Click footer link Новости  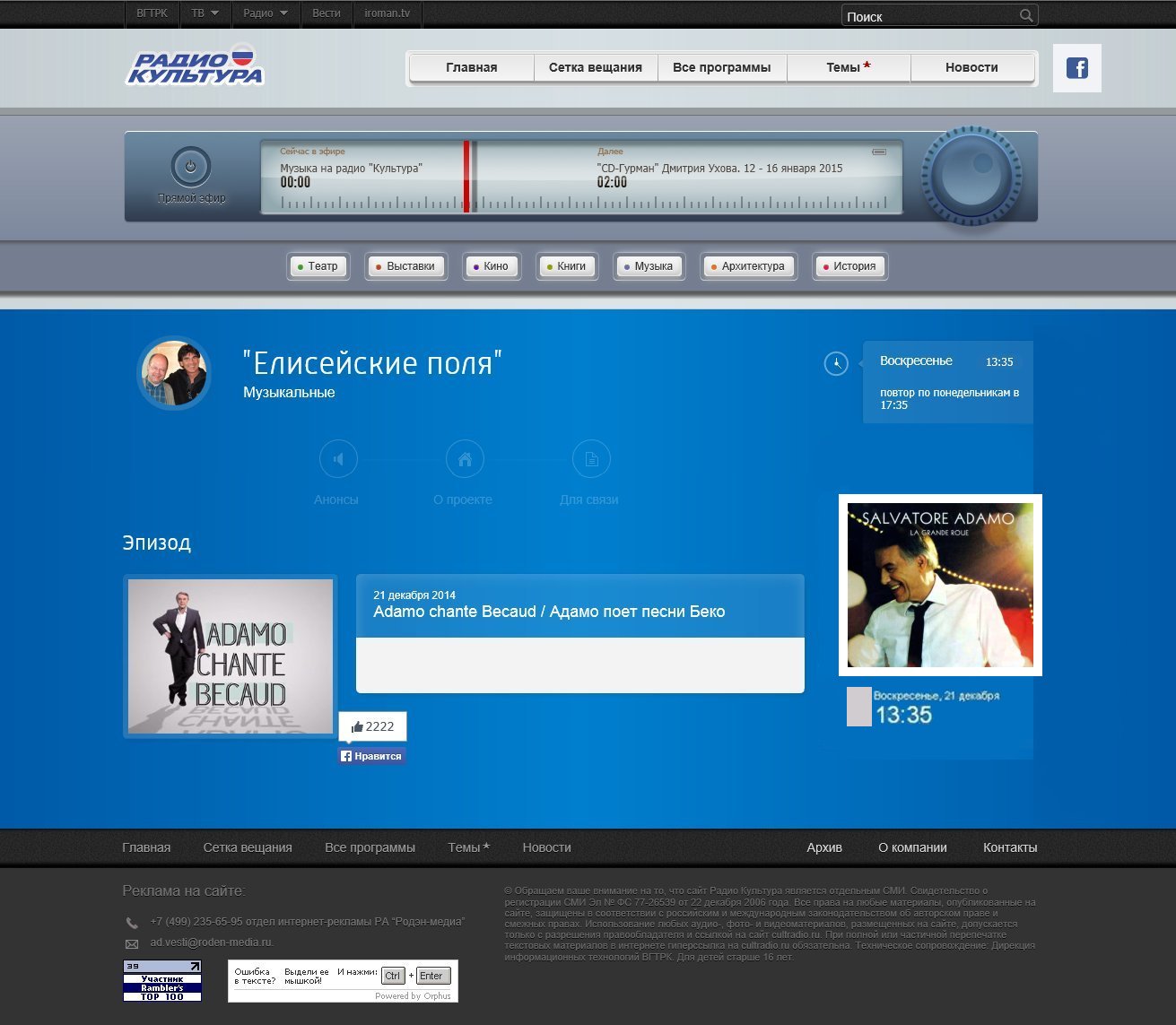[546, 847]
